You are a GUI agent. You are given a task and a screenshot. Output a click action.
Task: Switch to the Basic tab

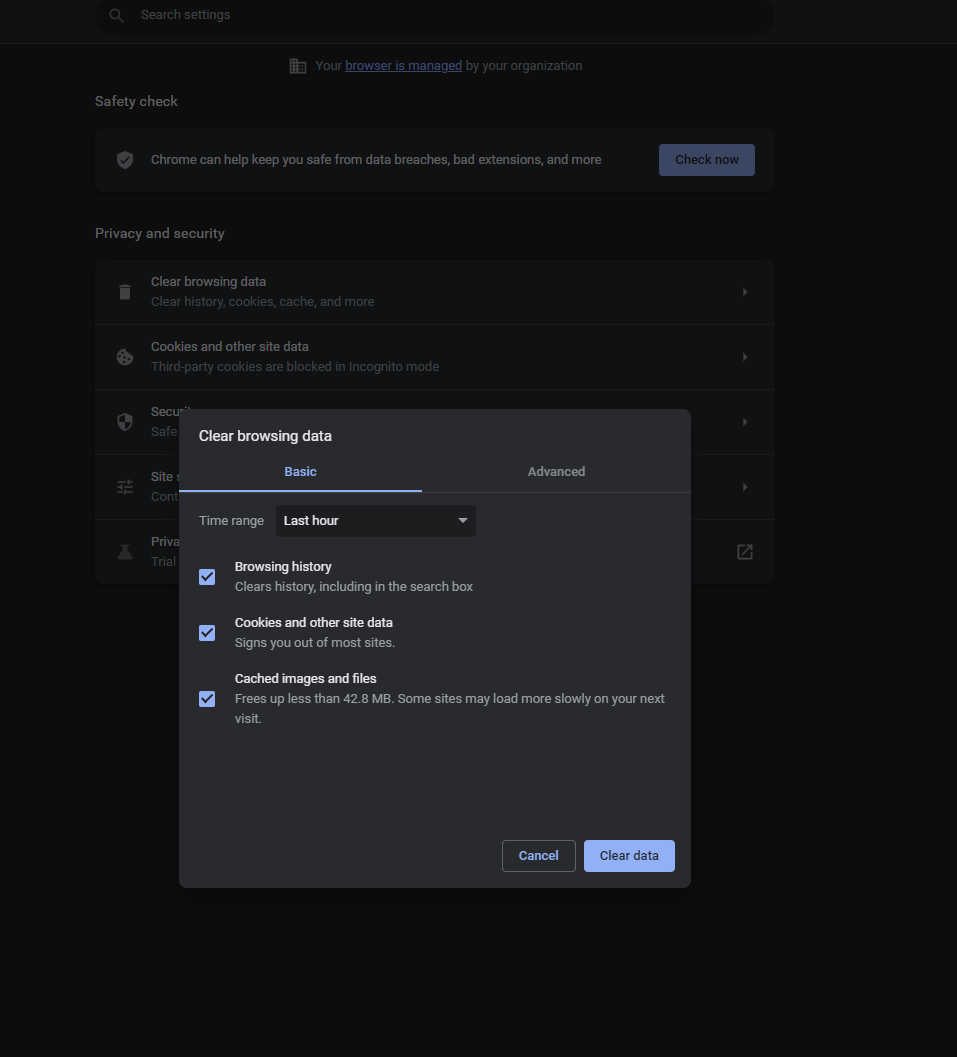(301, 472)
